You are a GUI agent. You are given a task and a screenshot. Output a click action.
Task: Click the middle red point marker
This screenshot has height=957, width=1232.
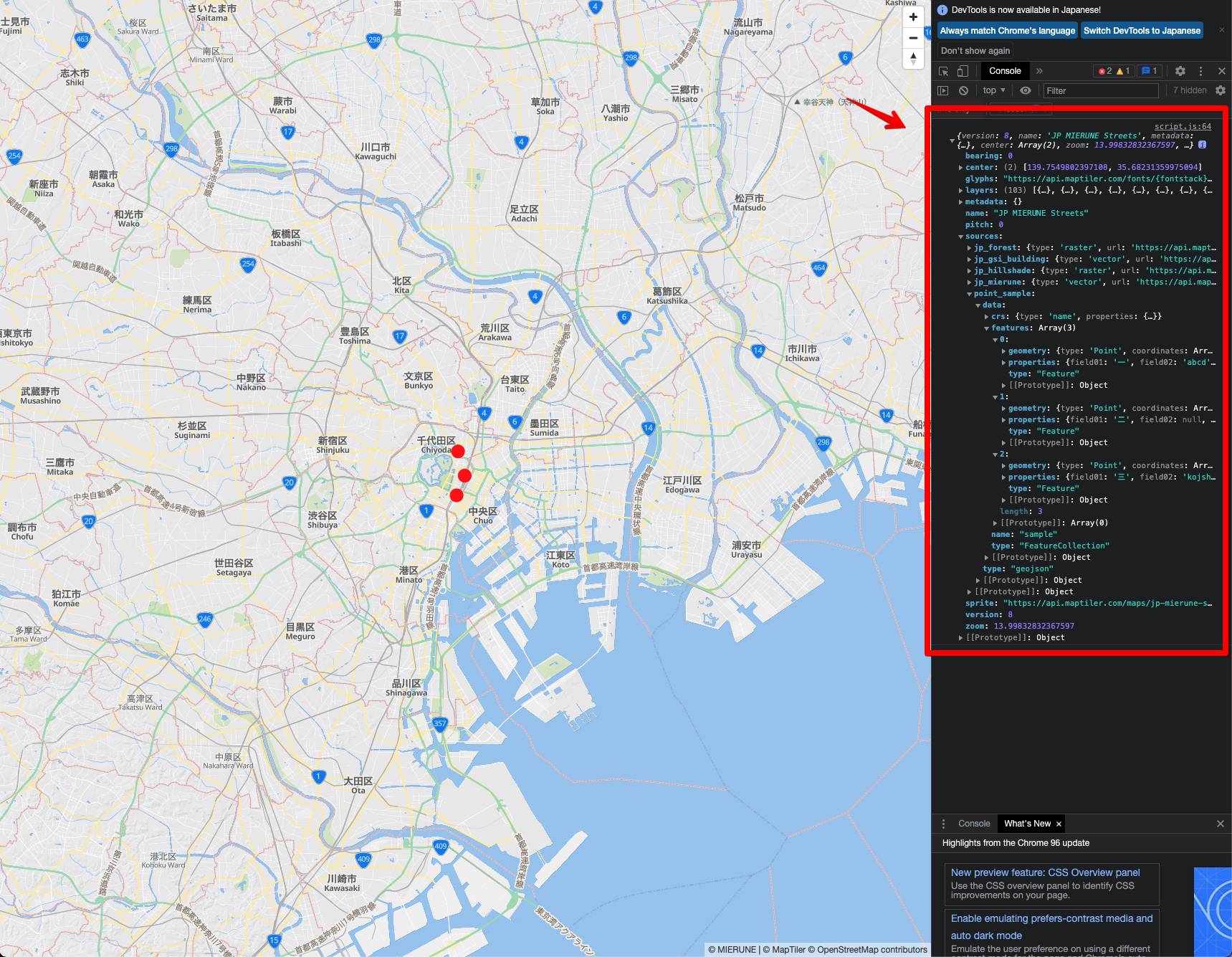464,475
